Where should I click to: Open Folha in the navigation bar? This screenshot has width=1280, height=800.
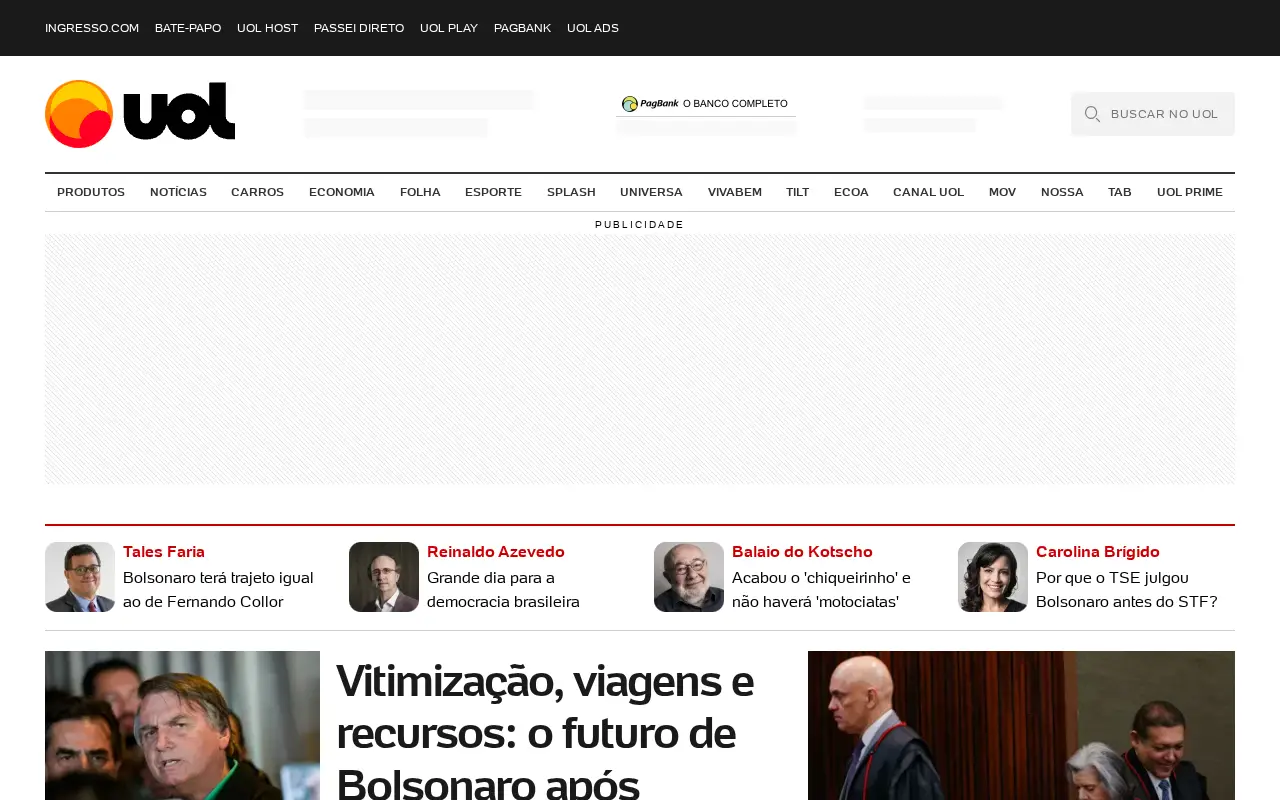point(420,192)
